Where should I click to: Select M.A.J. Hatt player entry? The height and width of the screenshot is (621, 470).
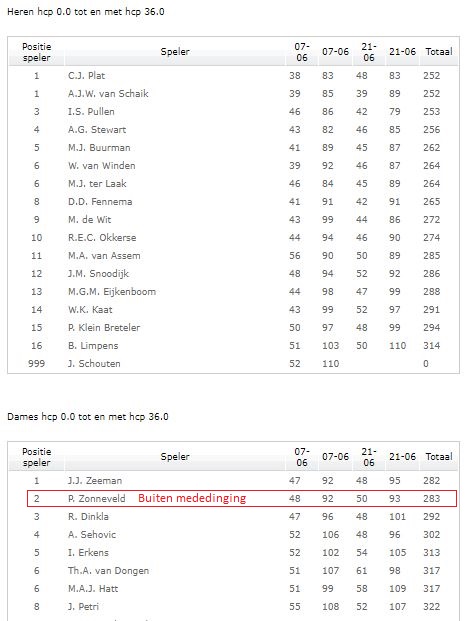click(93, 589)
